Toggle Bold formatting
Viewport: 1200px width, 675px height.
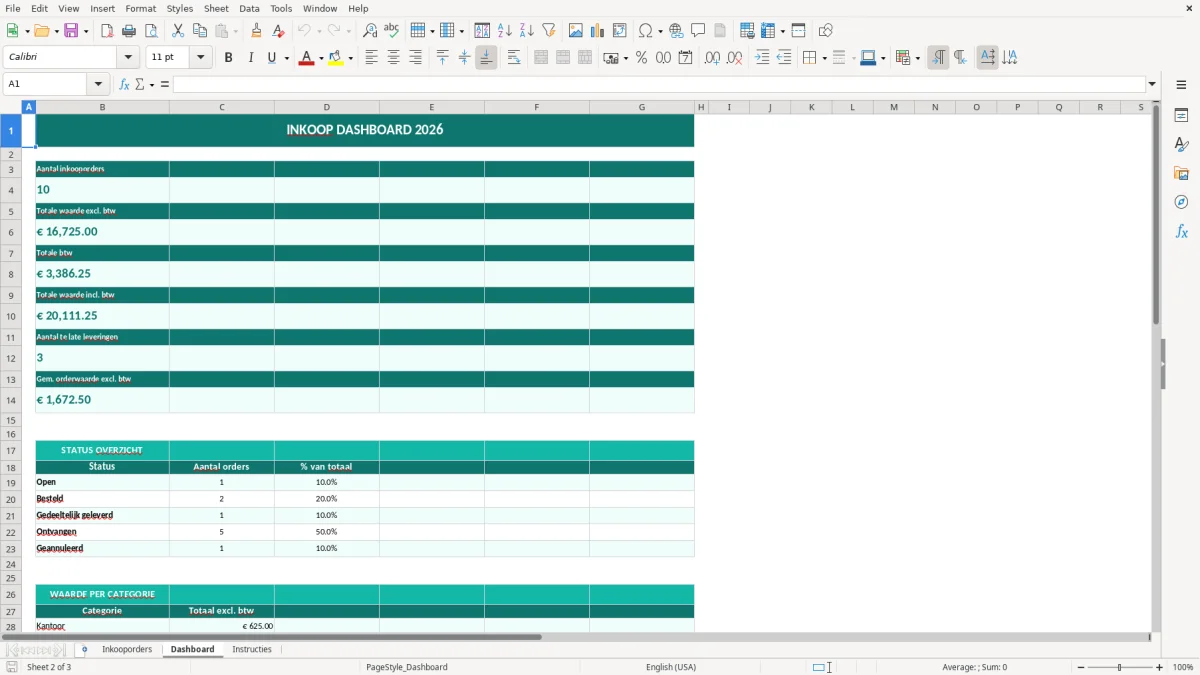228,58
